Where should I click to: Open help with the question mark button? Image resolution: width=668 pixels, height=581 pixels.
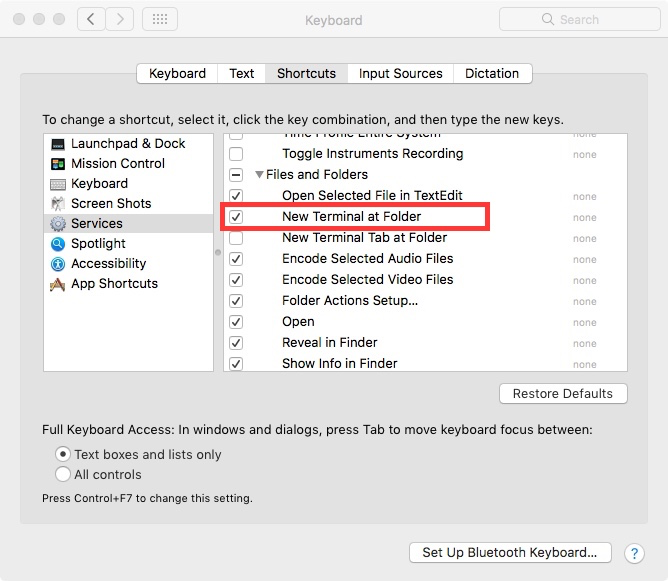(x=634, y=553)
